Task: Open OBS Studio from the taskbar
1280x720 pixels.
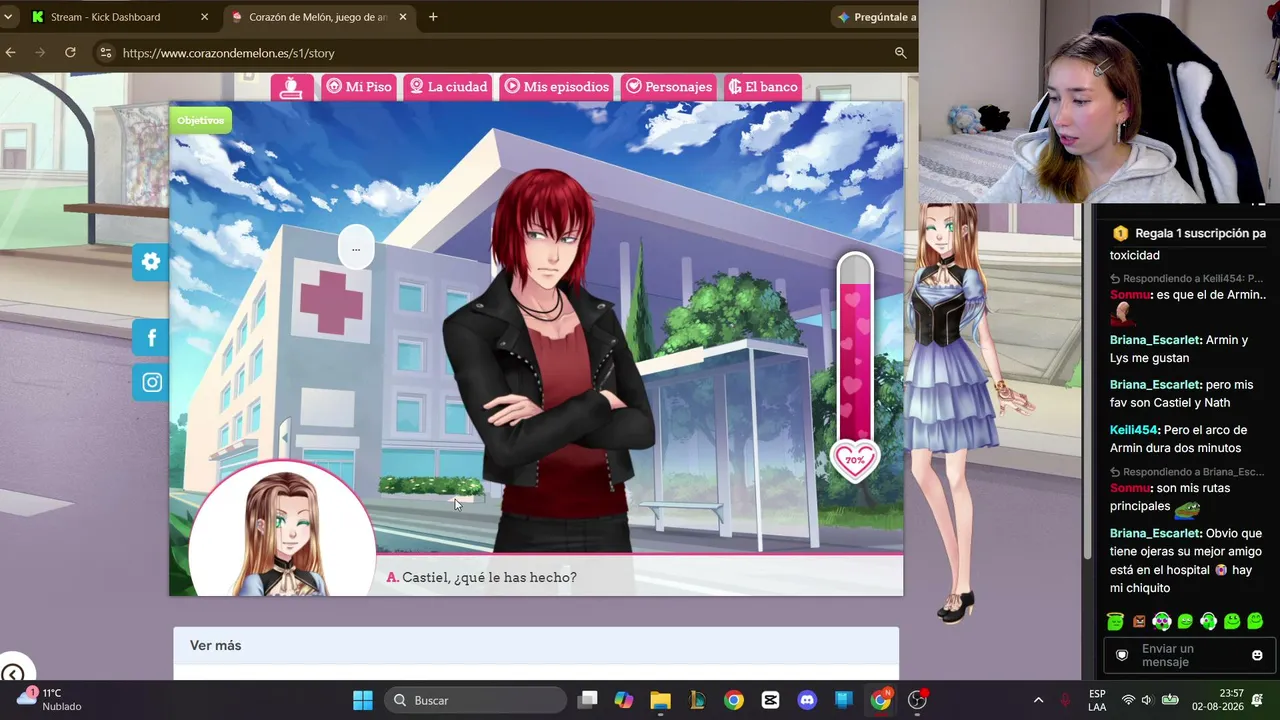Action: (917, 700)
